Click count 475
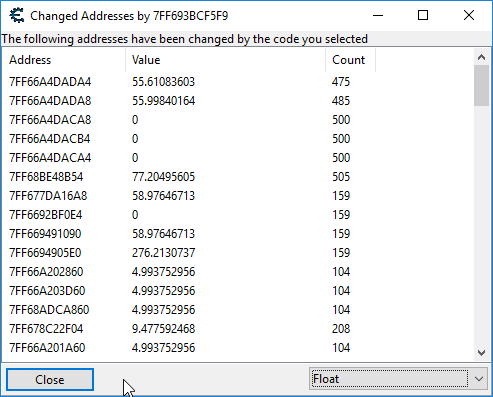This screenshot has height=397, width=493. 341,82
